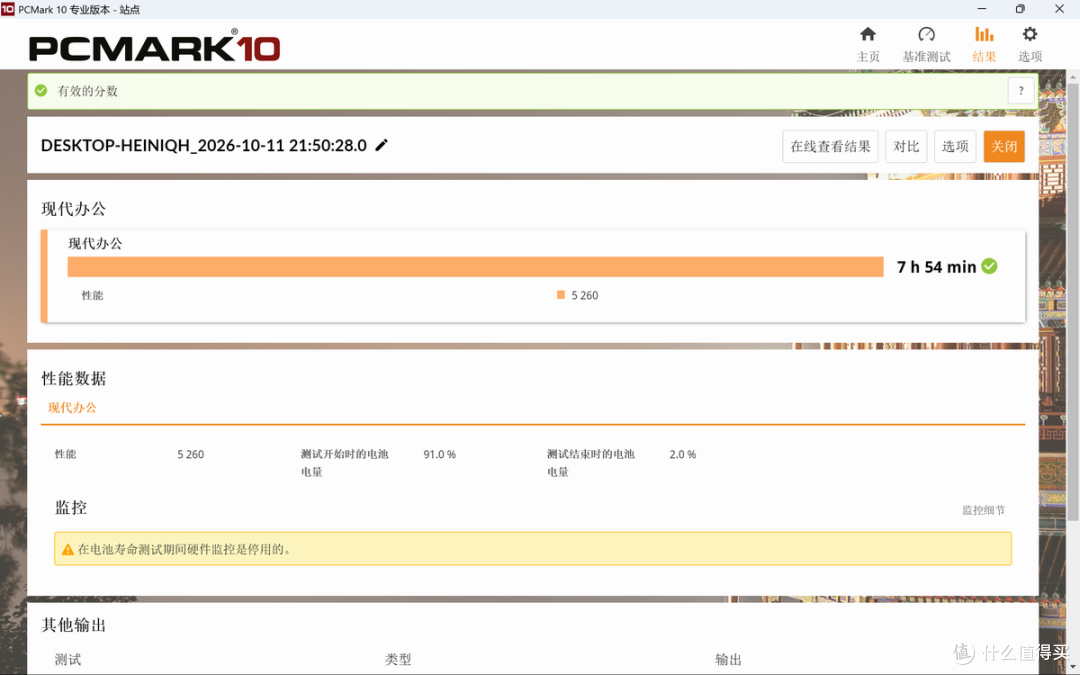Click the 类型 column header

pos(398,659)
